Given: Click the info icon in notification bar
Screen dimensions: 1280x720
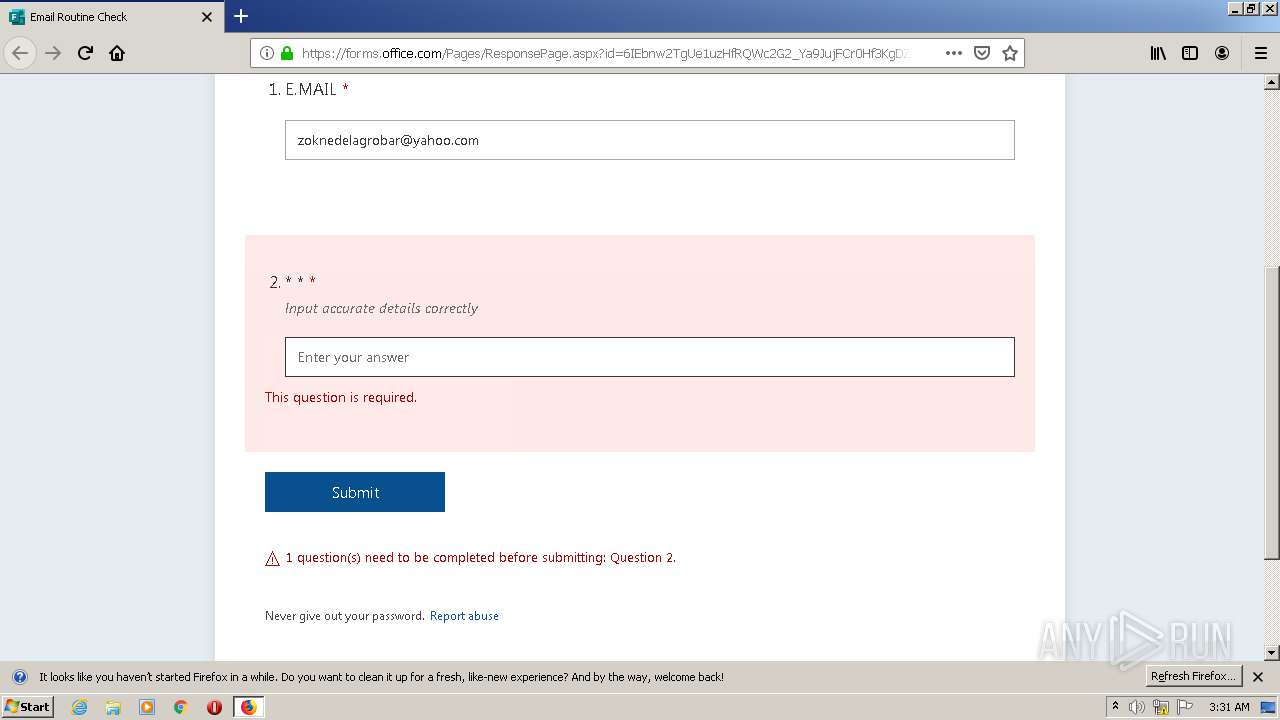Looking at the screenshot, I should [x=19, y=677].
